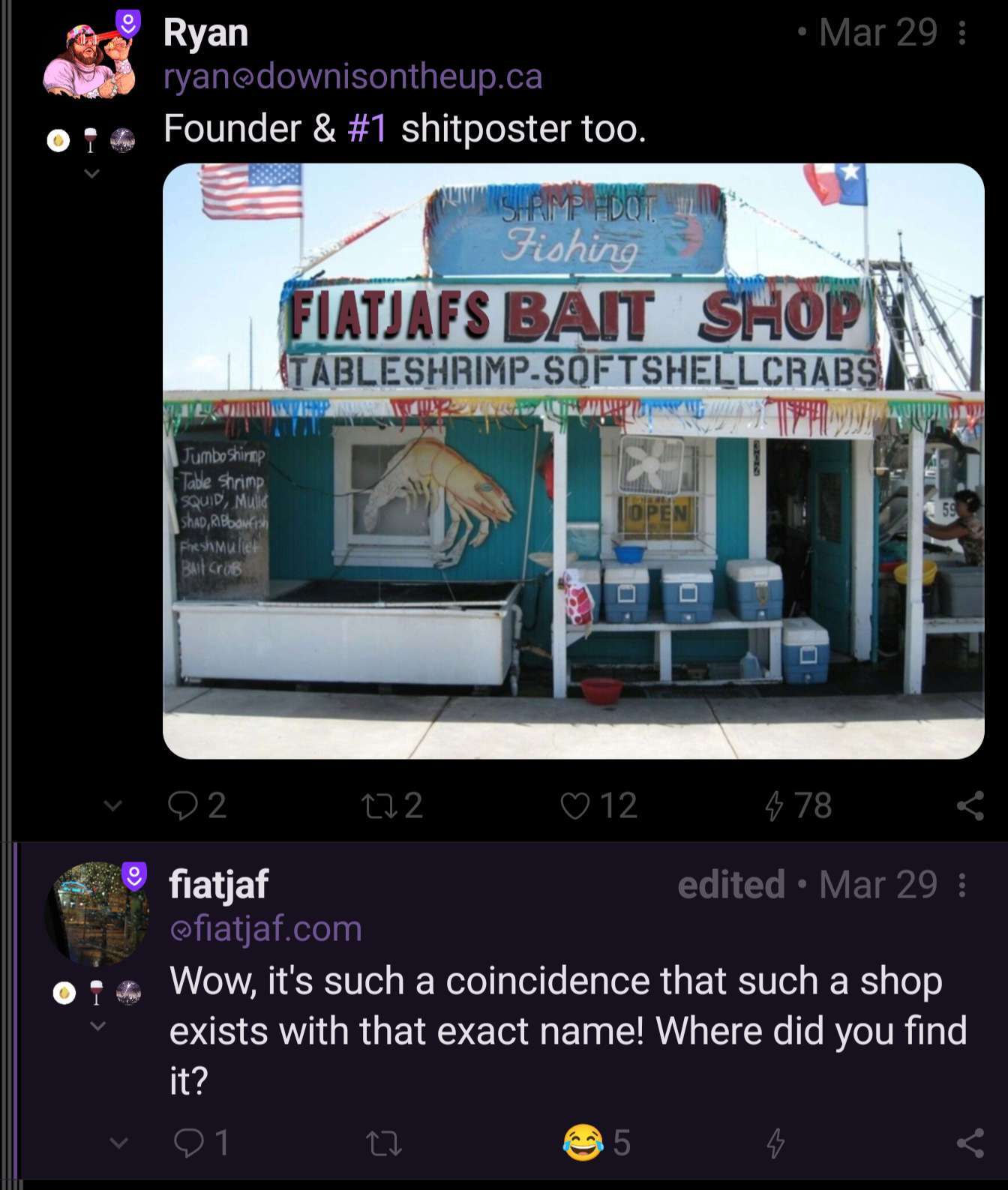This screenshot has height=1190, width=1008.
Task: Open fiatjaf's profile via username
Action: pos(218,884)
